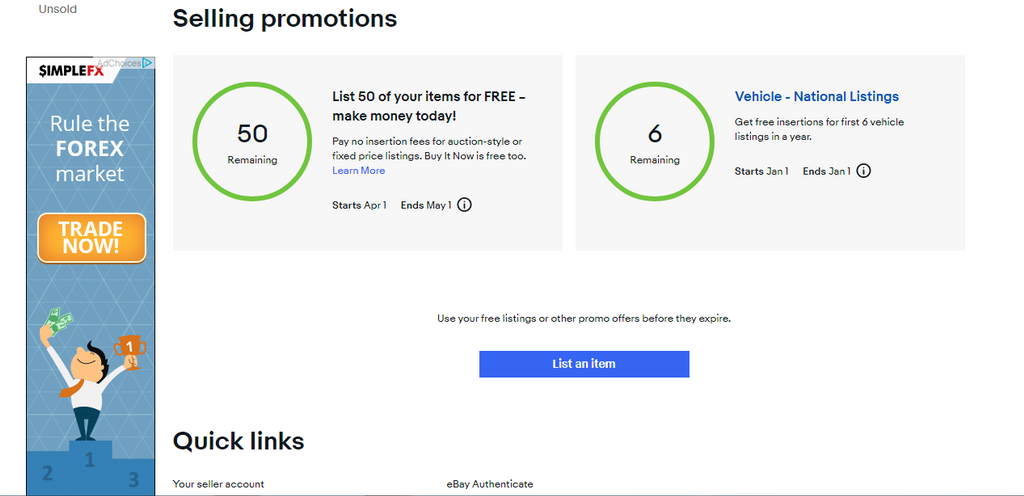
Task: Go to Your seller account link
Action: tap(218, 484)
